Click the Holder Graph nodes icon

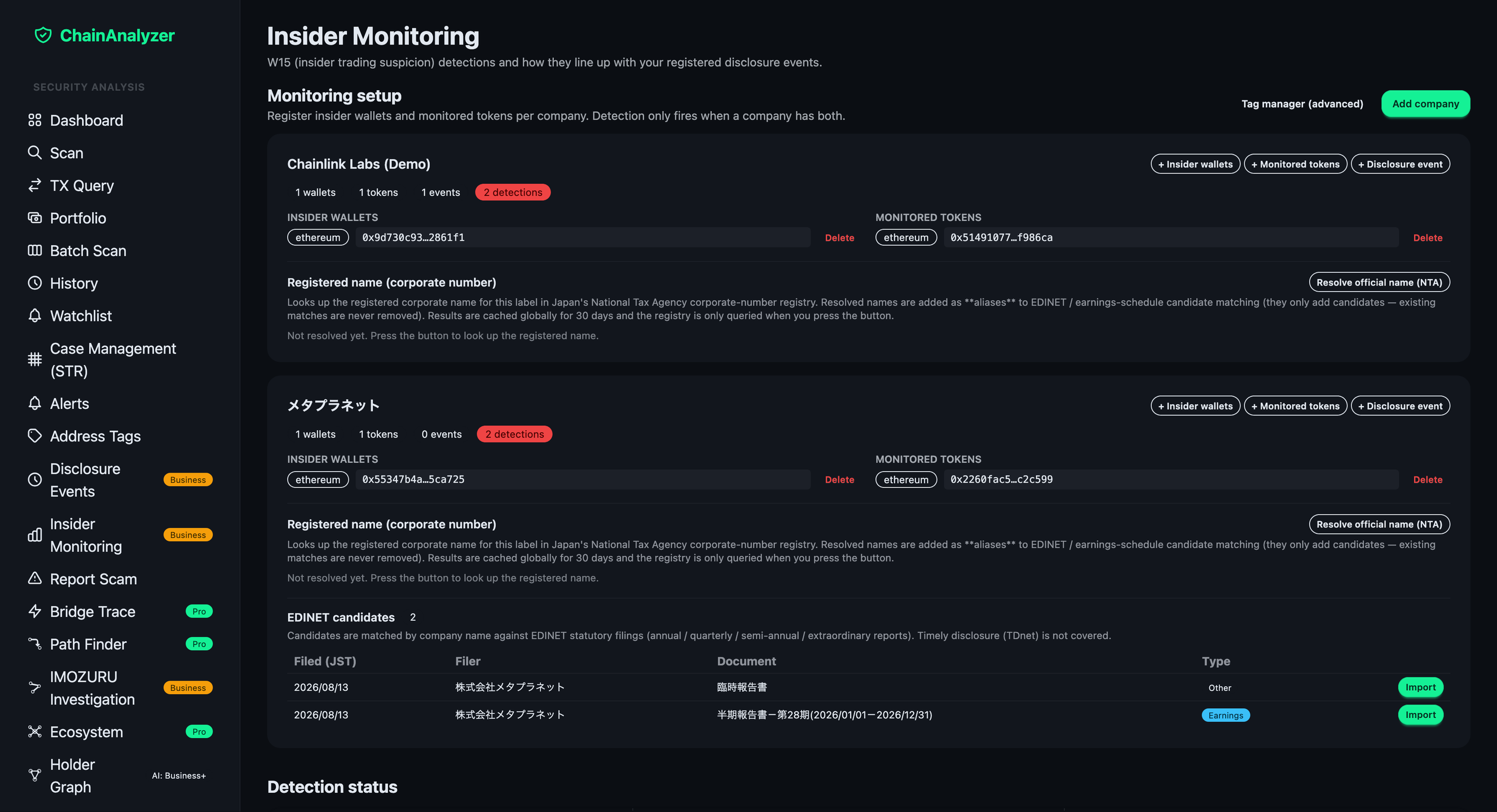click(x=35, y=775)
